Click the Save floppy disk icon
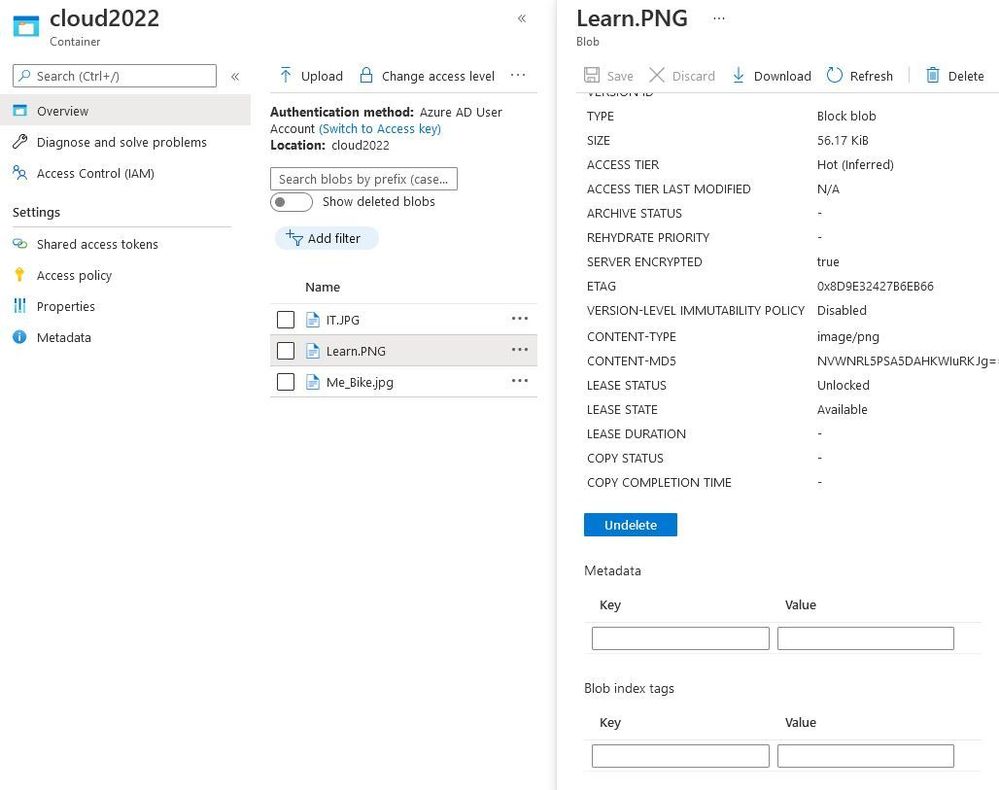The width and height of the screenshot is (999, 790). tap(592, 75)
